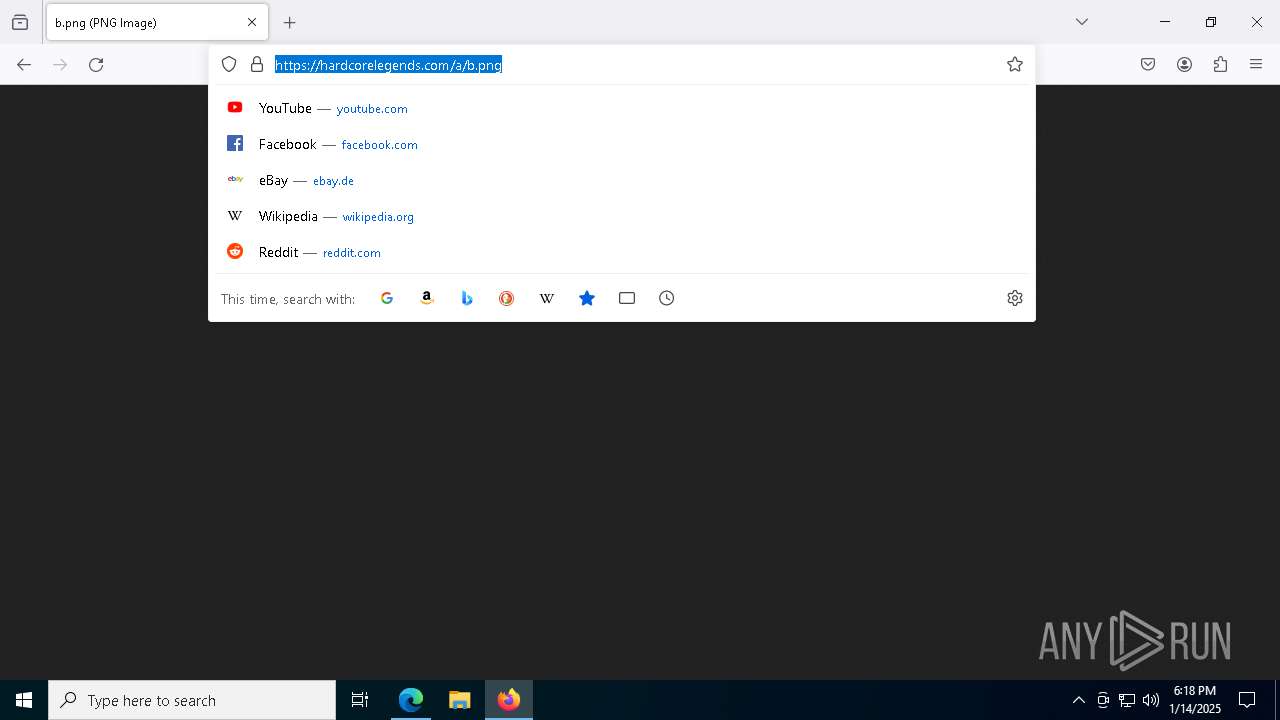Search this time with Google

(x=387, y=298)
